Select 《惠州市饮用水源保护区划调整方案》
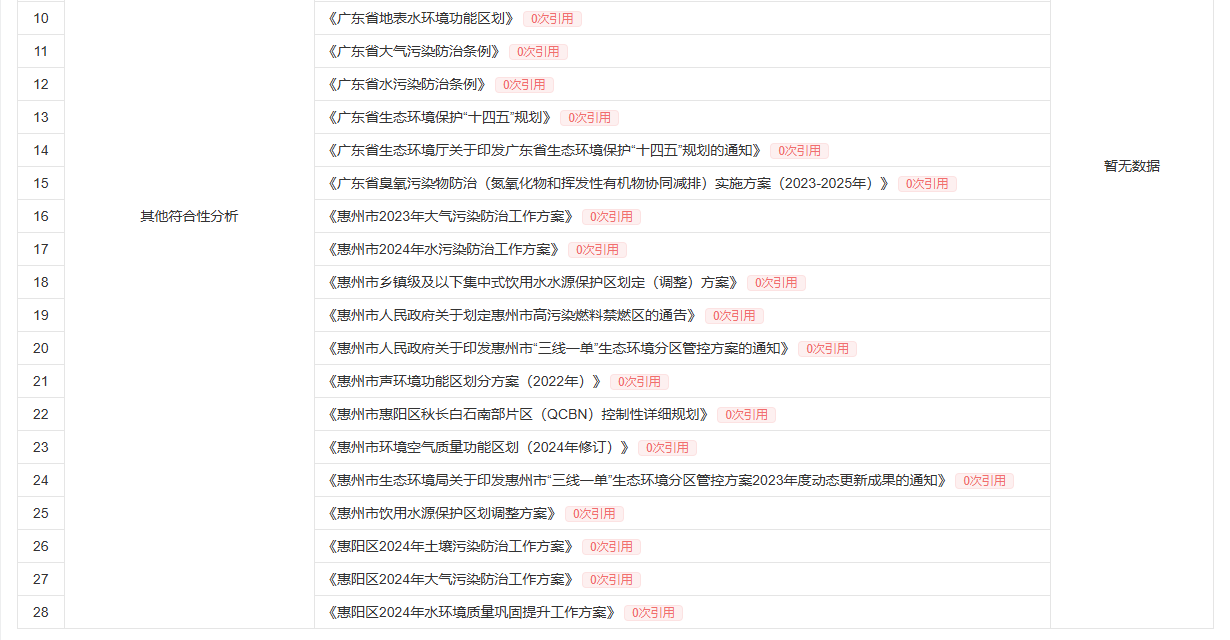 [441, 513]
